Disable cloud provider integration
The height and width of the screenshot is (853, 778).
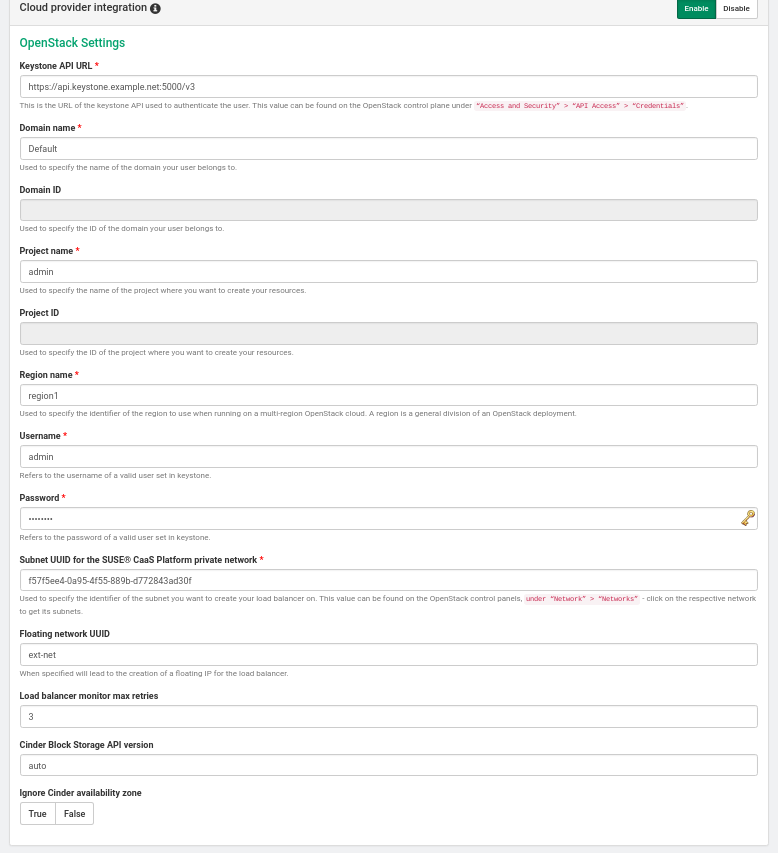tap(736, 8)
